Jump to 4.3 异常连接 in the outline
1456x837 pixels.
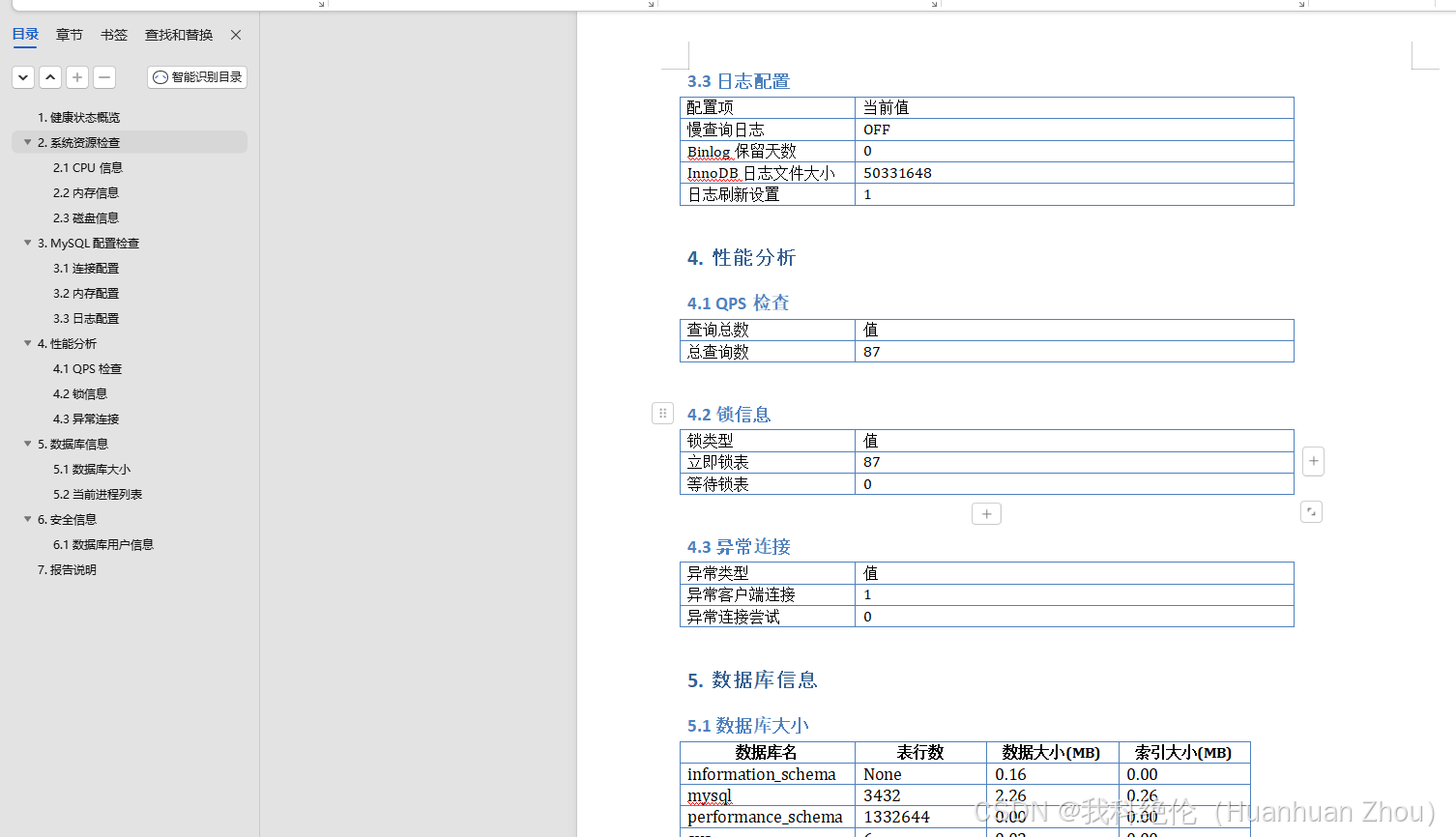(x=86, y=418)
